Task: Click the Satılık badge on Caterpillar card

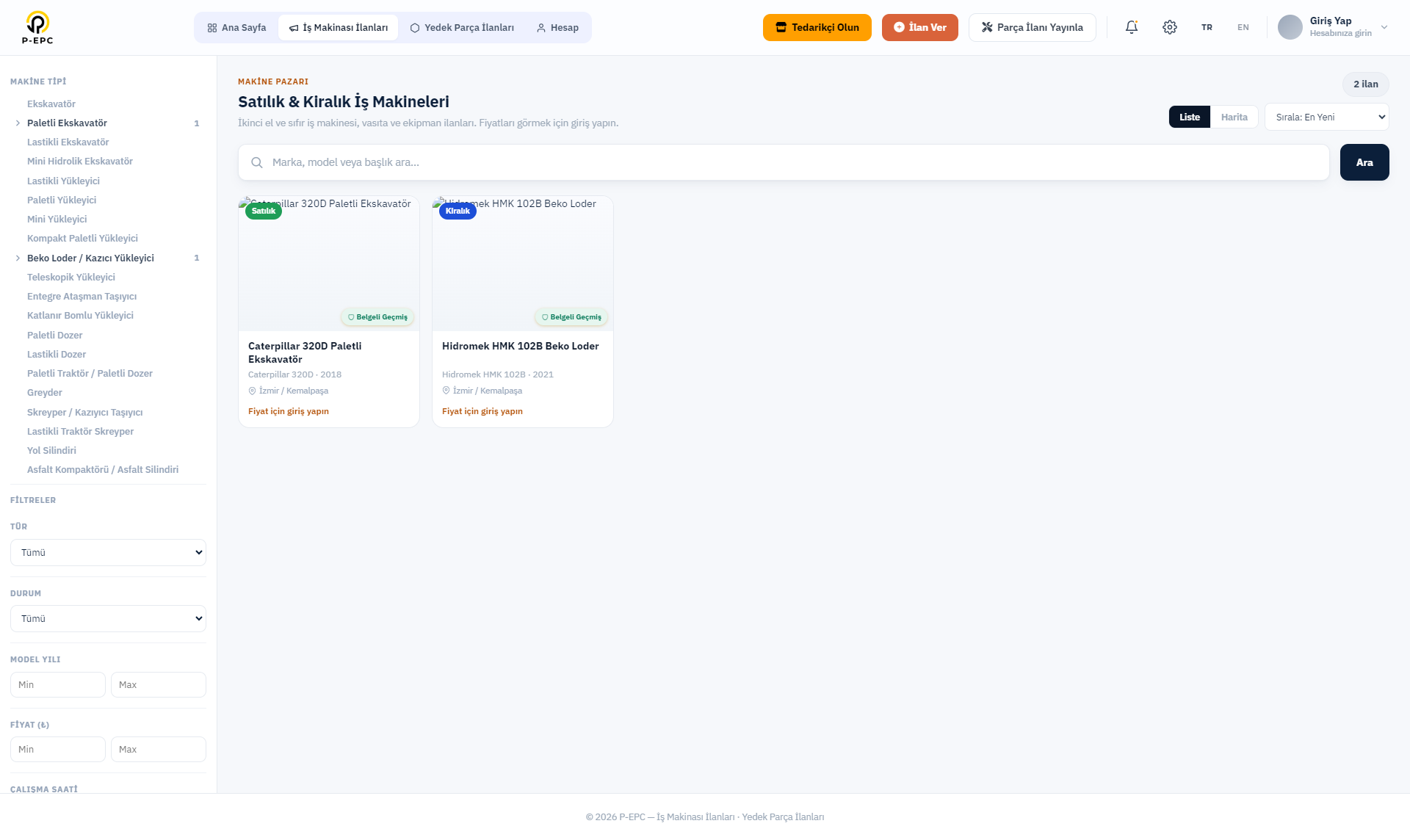Action: (x=264, y=211)
